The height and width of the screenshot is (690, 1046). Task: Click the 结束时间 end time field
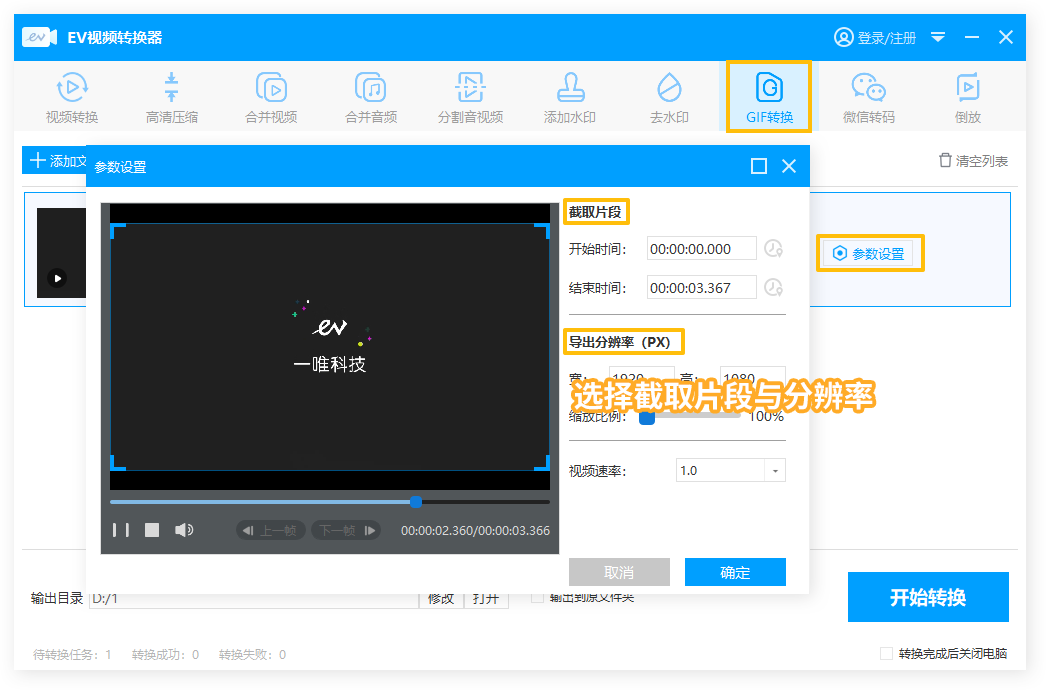tap(701, 288)
